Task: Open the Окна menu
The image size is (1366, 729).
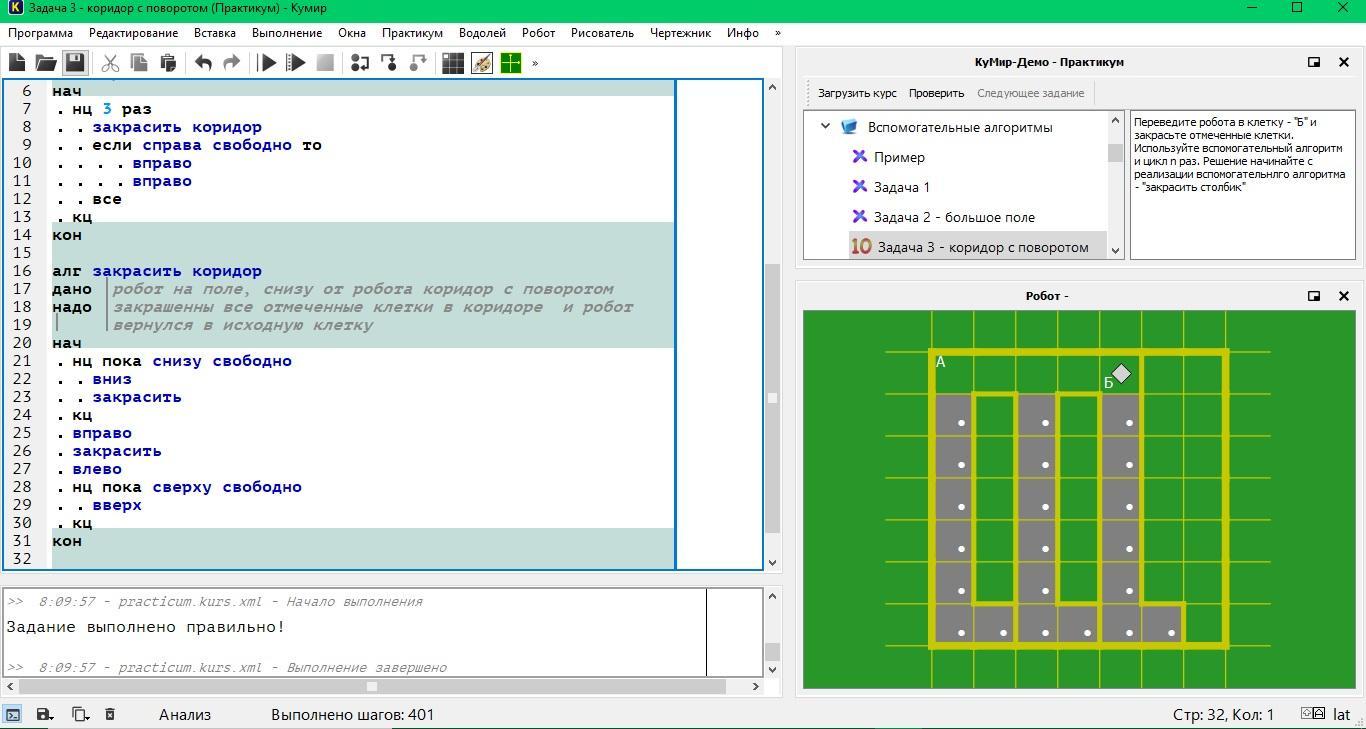Action: pyautogui.click(x=352, y=33)
